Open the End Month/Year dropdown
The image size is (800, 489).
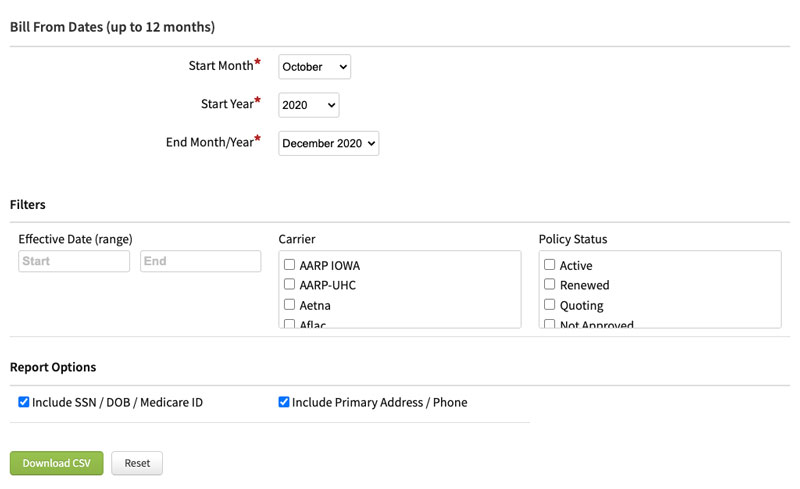[329, 143]
